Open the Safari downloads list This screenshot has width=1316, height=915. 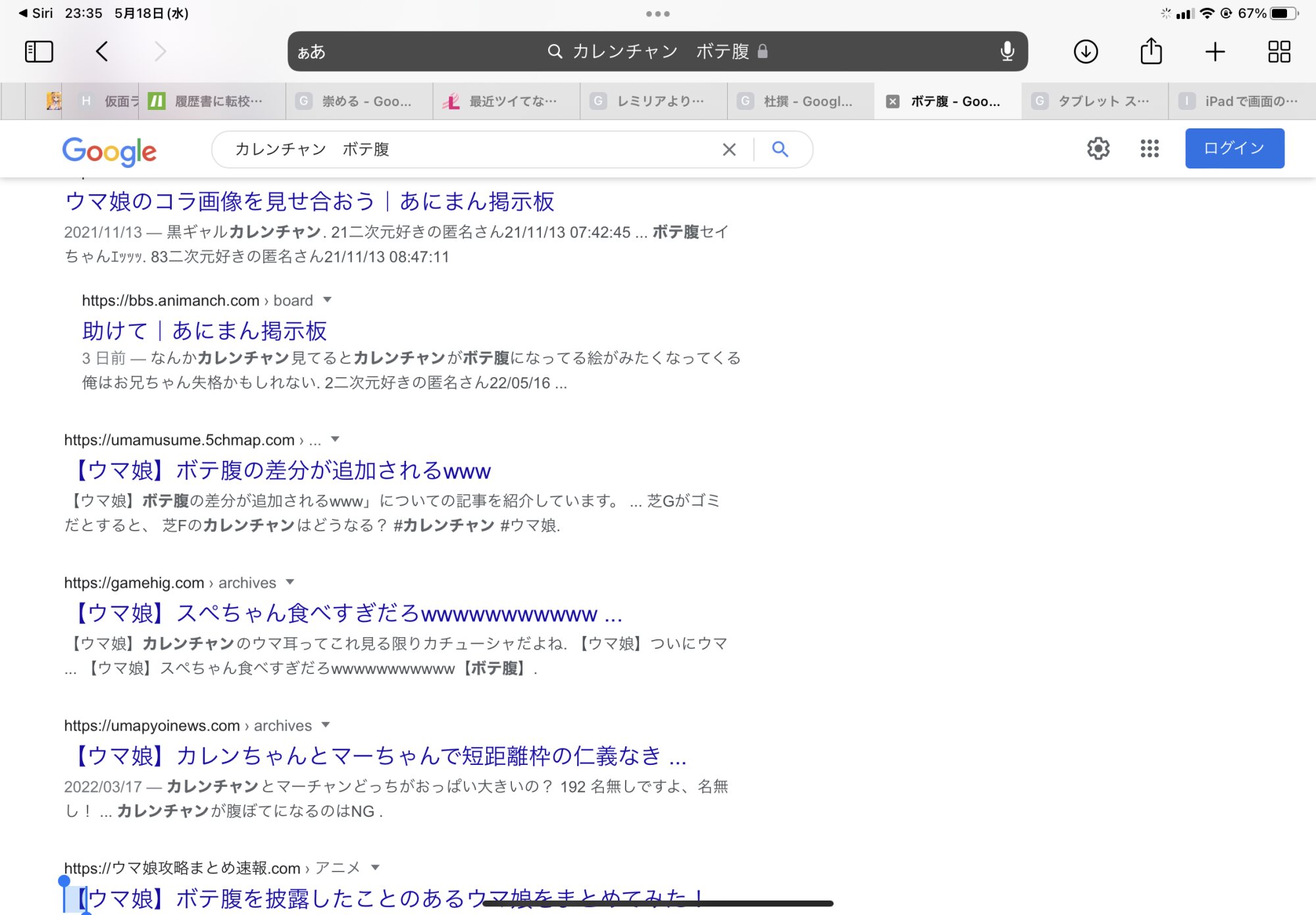(x=1086, y=51)
